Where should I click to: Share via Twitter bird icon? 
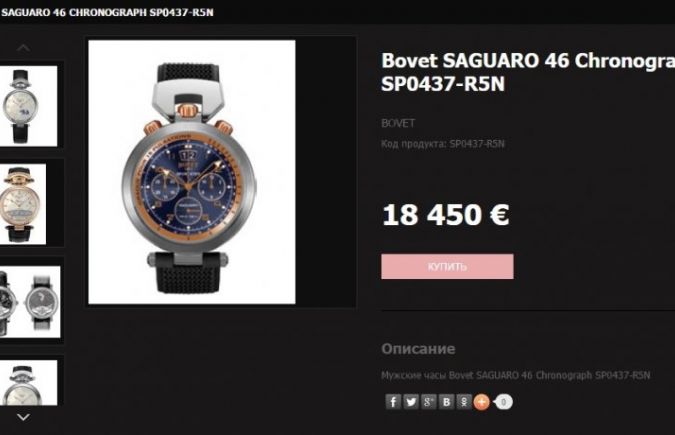click(x=411, y=402)
